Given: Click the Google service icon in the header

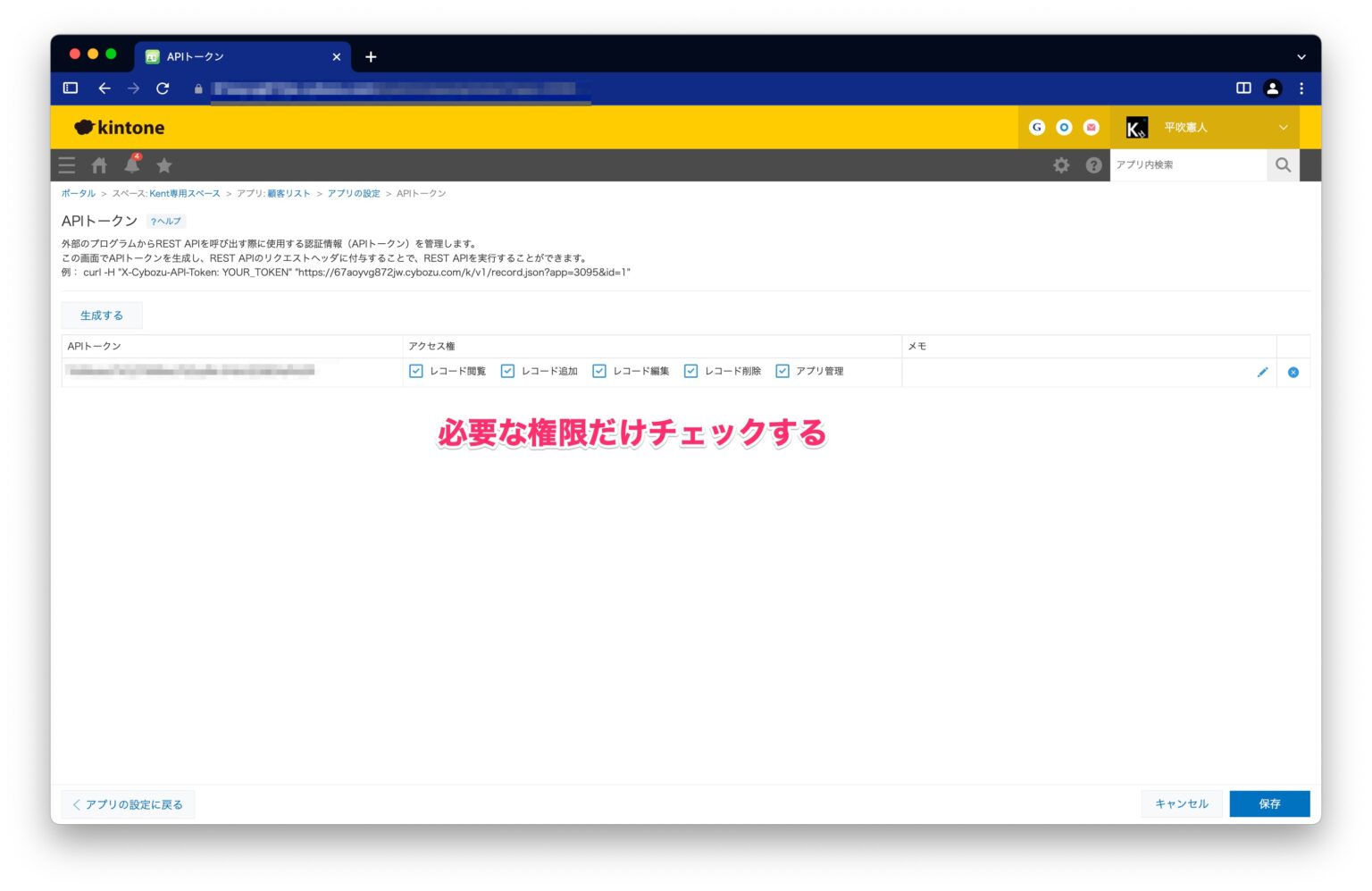Looking at the screenshot, I should click(1036, 127).
